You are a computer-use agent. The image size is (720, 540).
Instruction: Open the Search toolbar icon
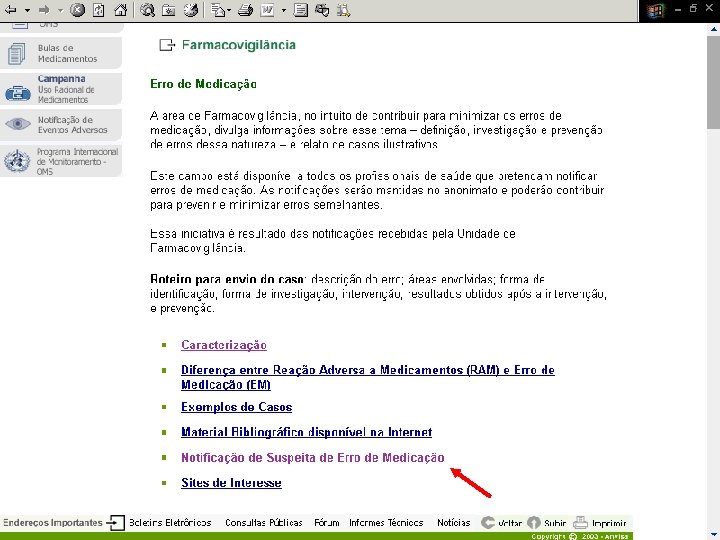tap(147, 10)
